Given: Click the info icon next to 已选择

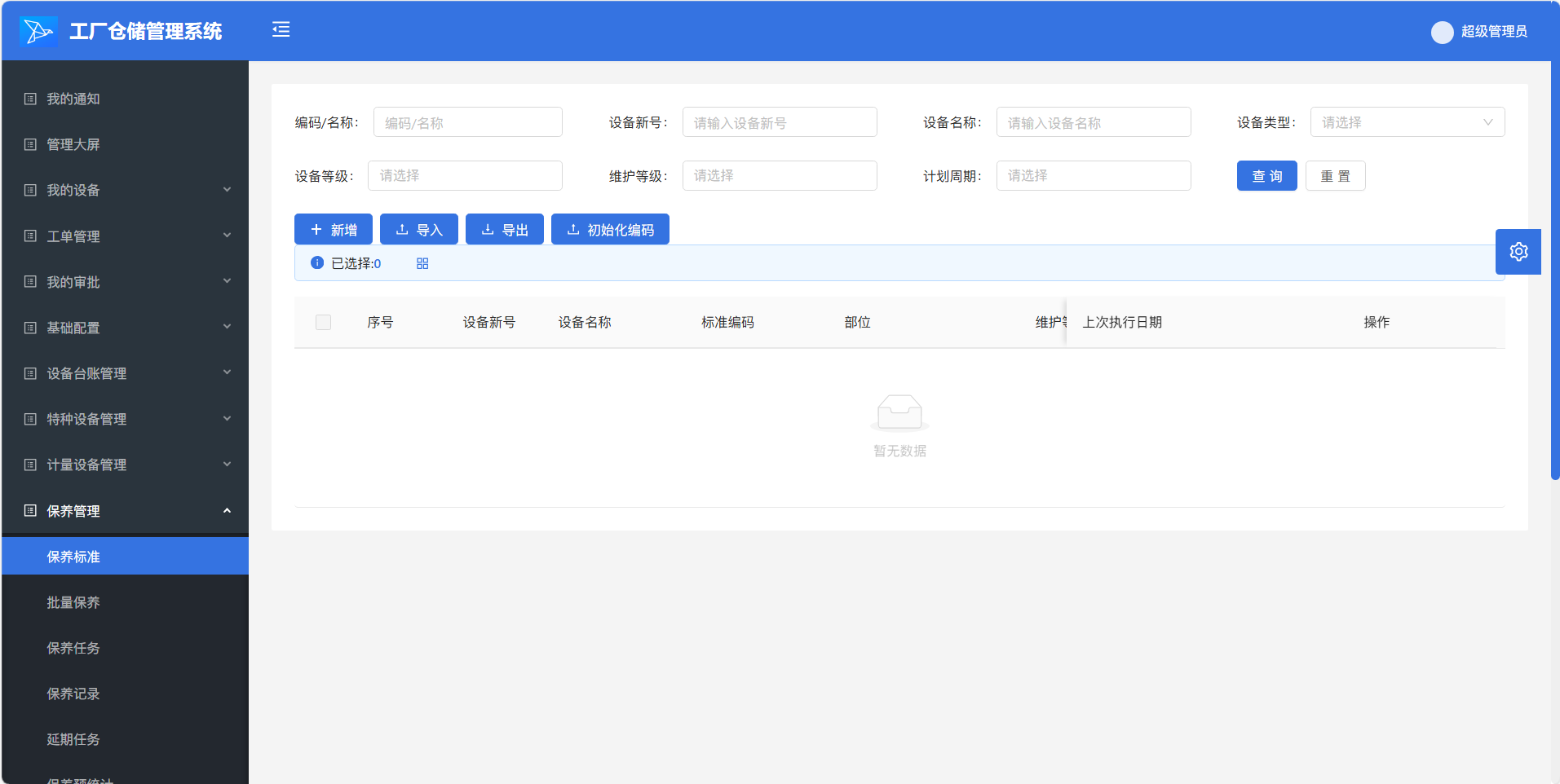Looking at the screenshot, I should coord(317,262).
